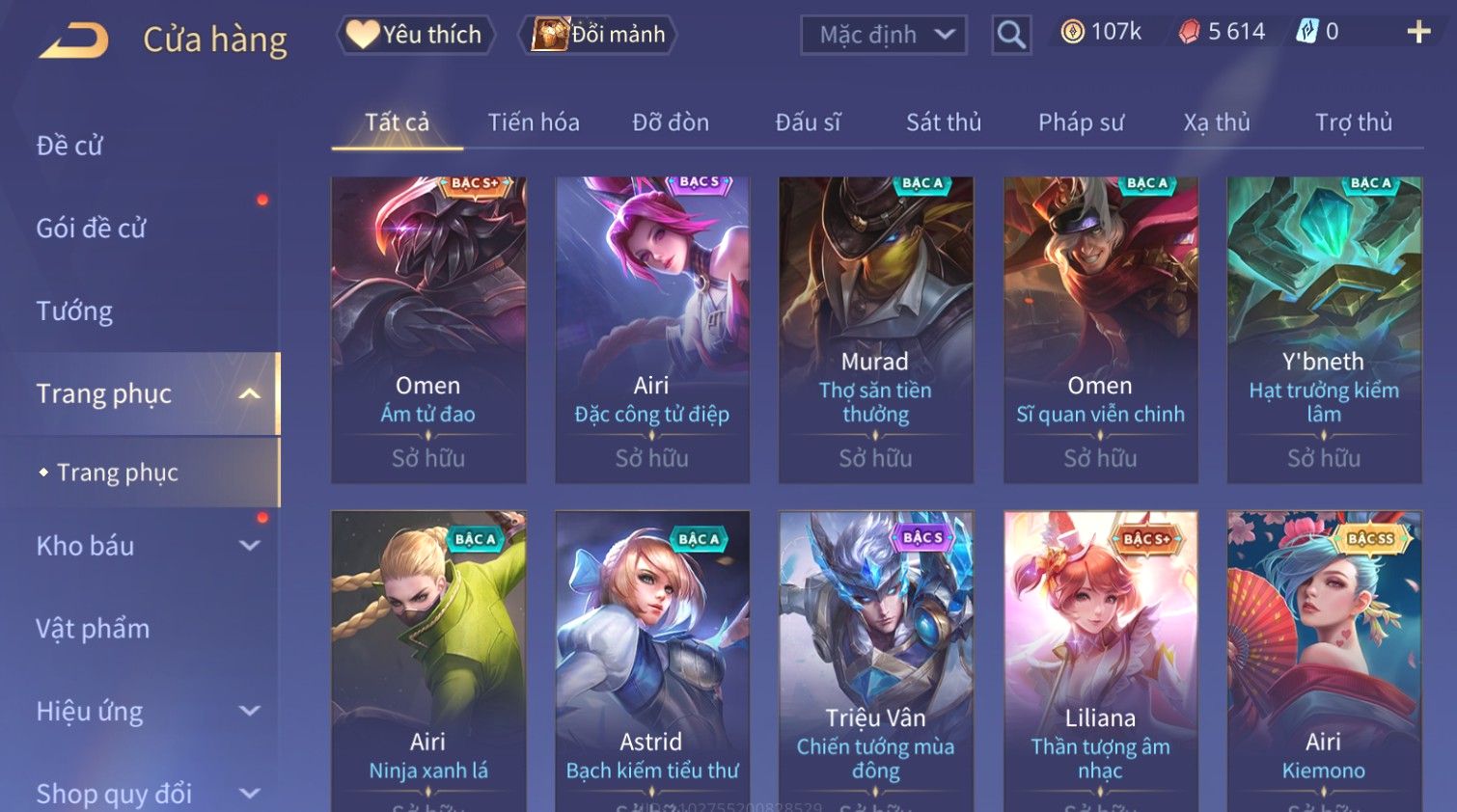Select the Trang phục sub-item
The height and width of the screenshot is (812, 1457).
coord(118,473)
